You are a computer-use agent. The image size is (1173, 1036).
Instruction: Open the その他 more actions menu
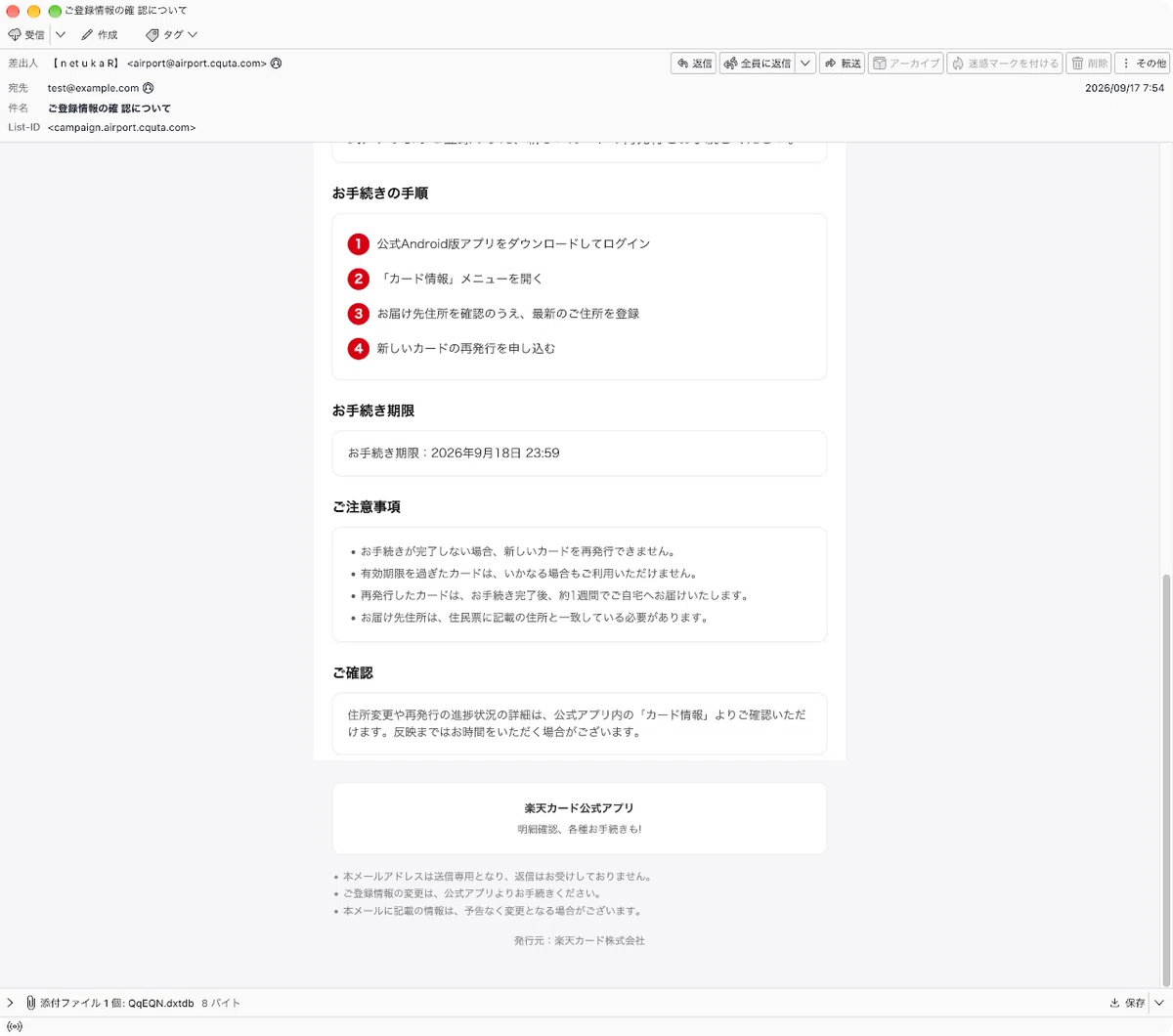pos(1143,64)
